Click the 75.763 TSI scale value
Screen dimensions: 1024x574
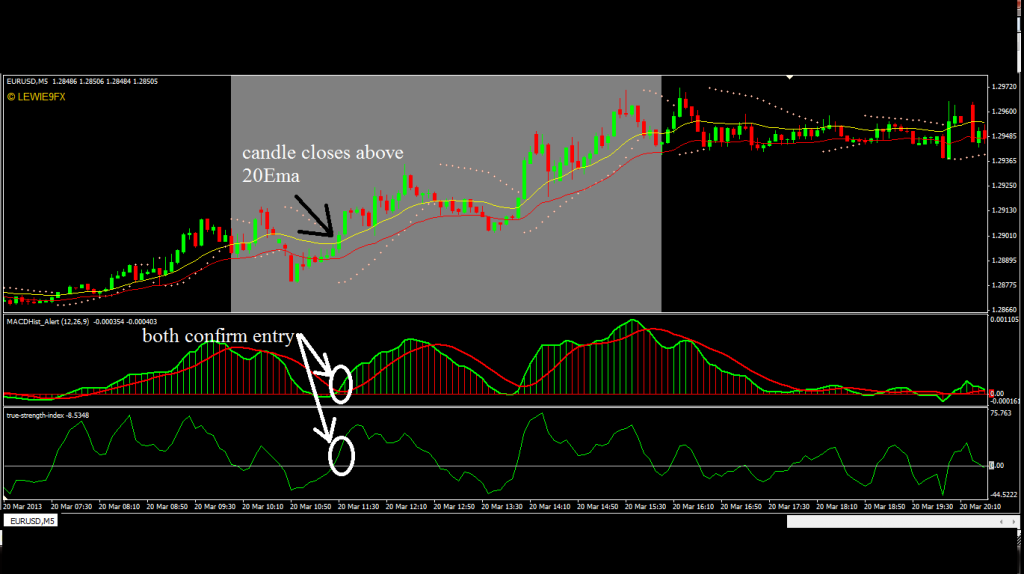[x=1001, y=413]
